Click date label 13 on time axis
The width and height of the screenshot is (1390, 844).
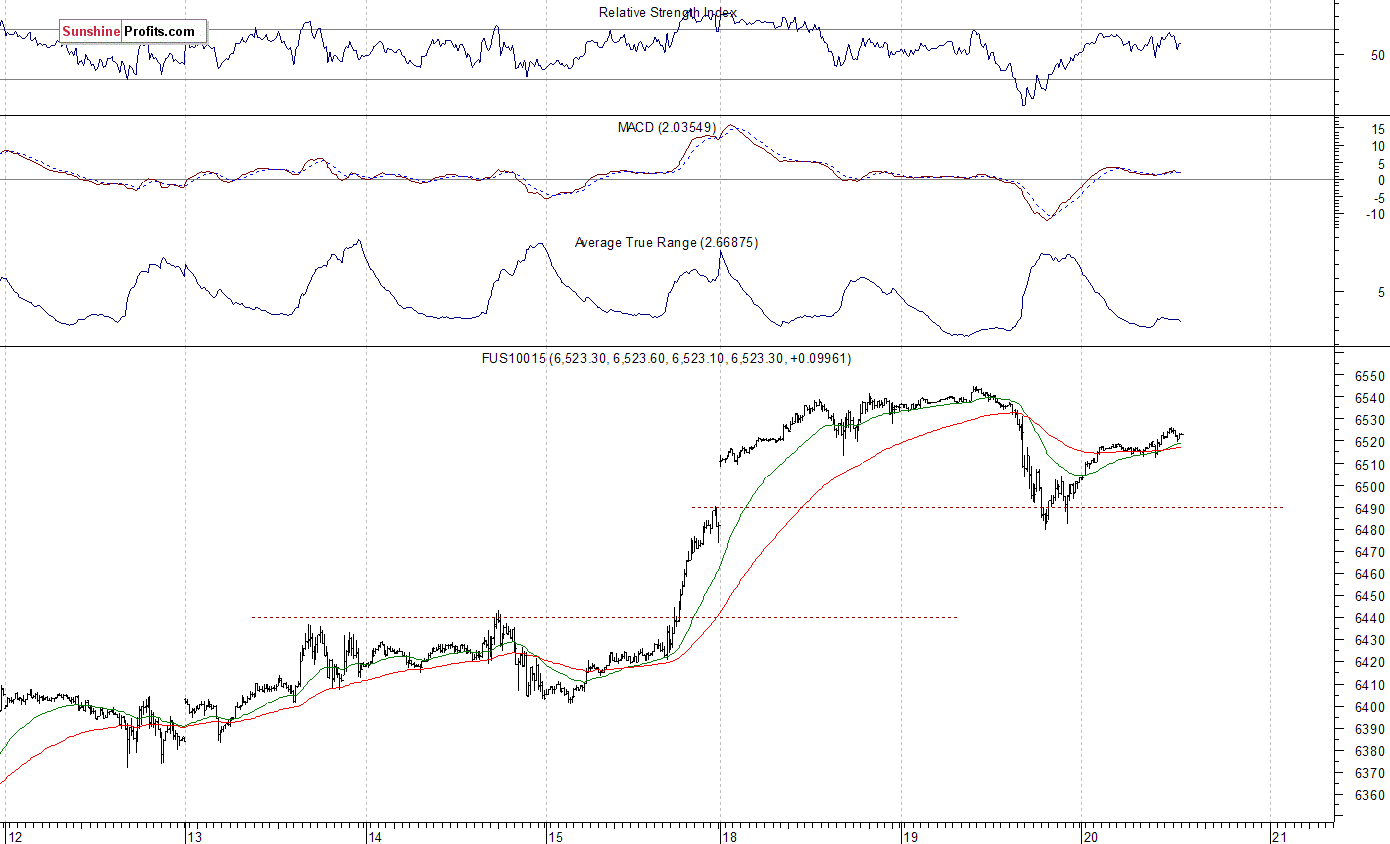click(x=195, y=836)
